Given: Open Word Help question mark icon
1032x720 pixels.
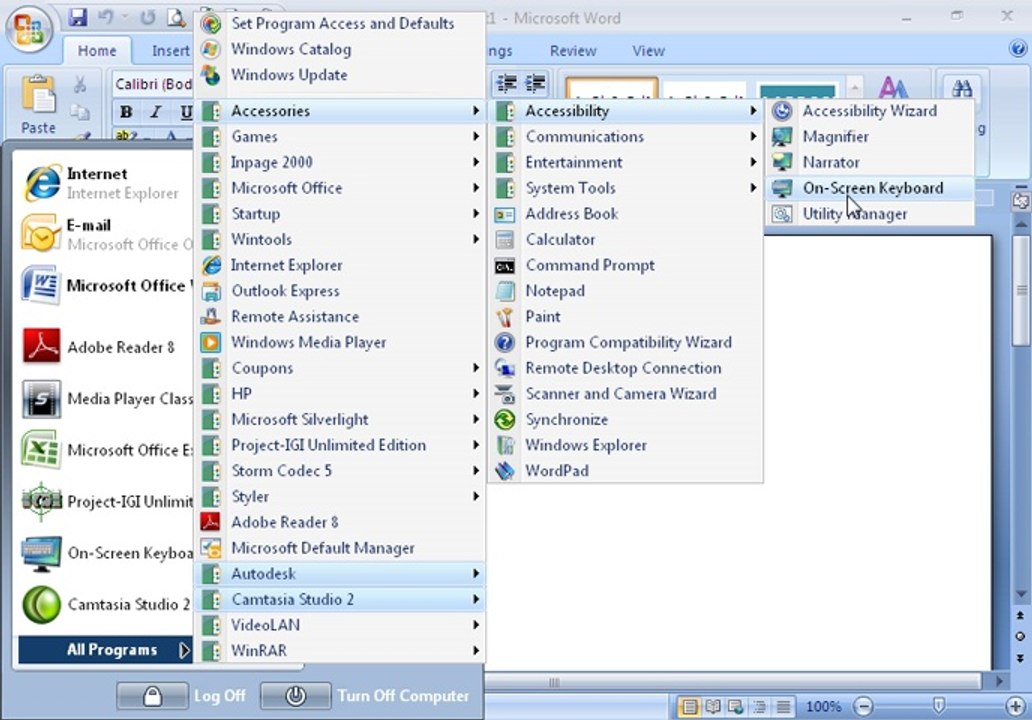Looking at the screenshot, I should coord(1018,49).
